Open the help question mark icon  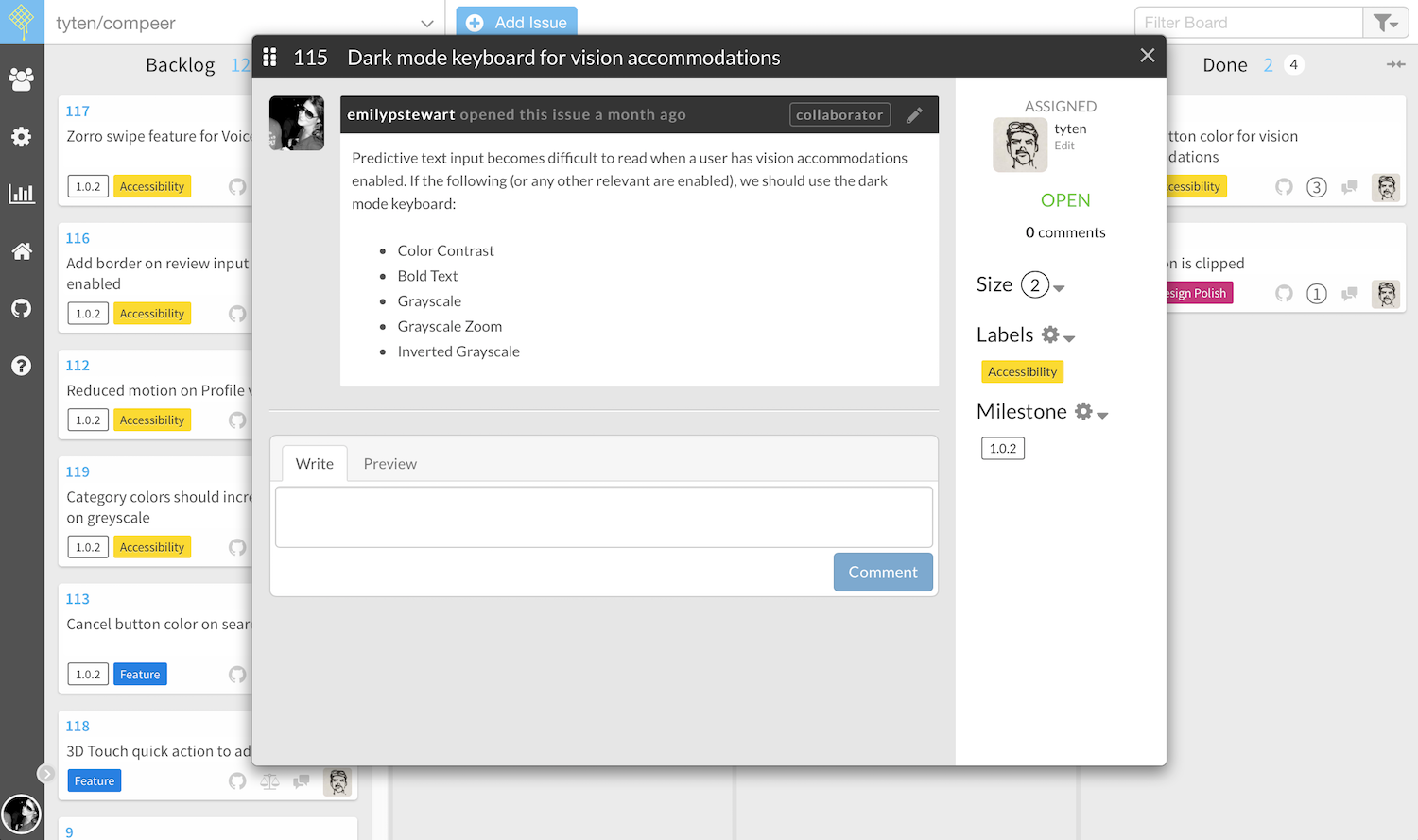22,366
